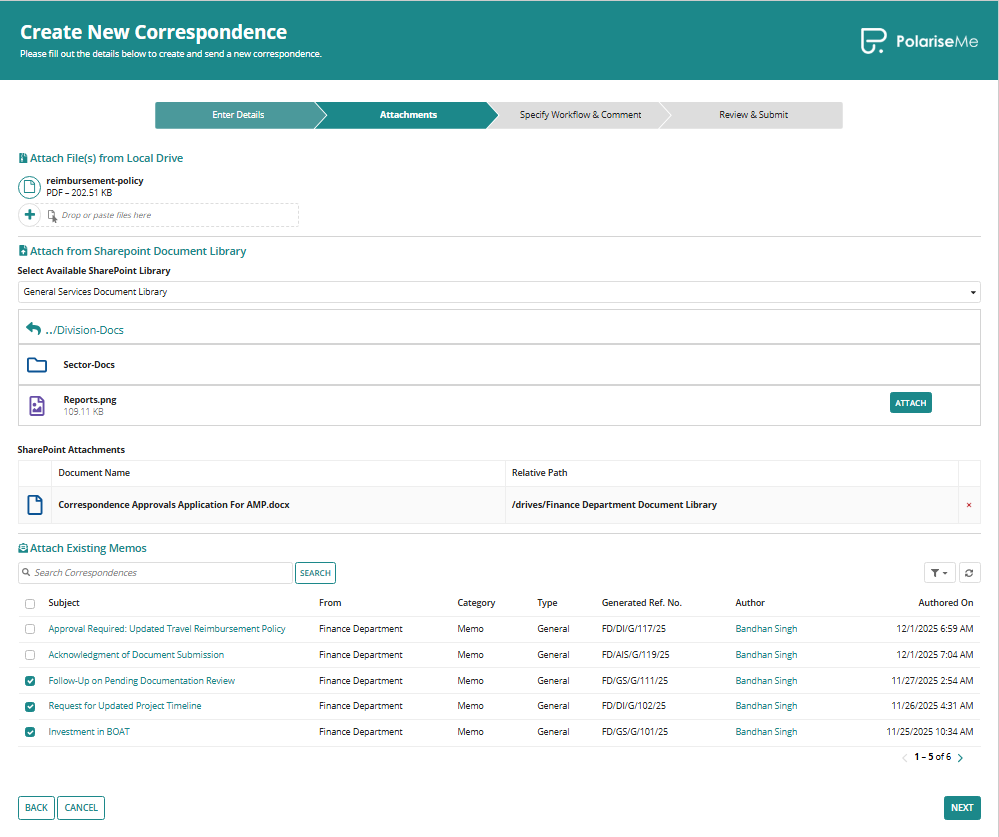The width and height of the screenshot is (999, 837).
Task: Open the SharePoint library dropdown
Action: point(498,292)
